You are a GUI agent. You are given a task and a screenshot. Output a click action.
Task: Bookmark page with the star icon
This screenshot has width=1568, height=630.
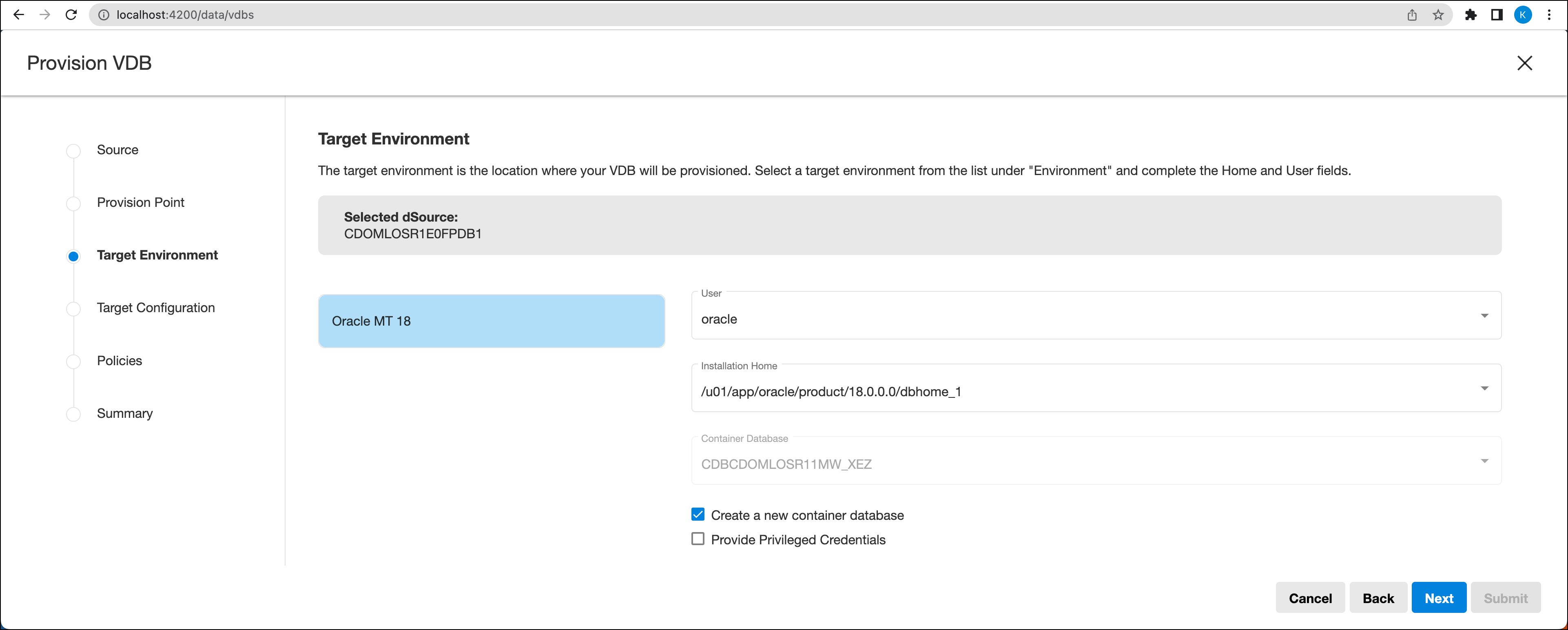click(x=1438, y=15)
